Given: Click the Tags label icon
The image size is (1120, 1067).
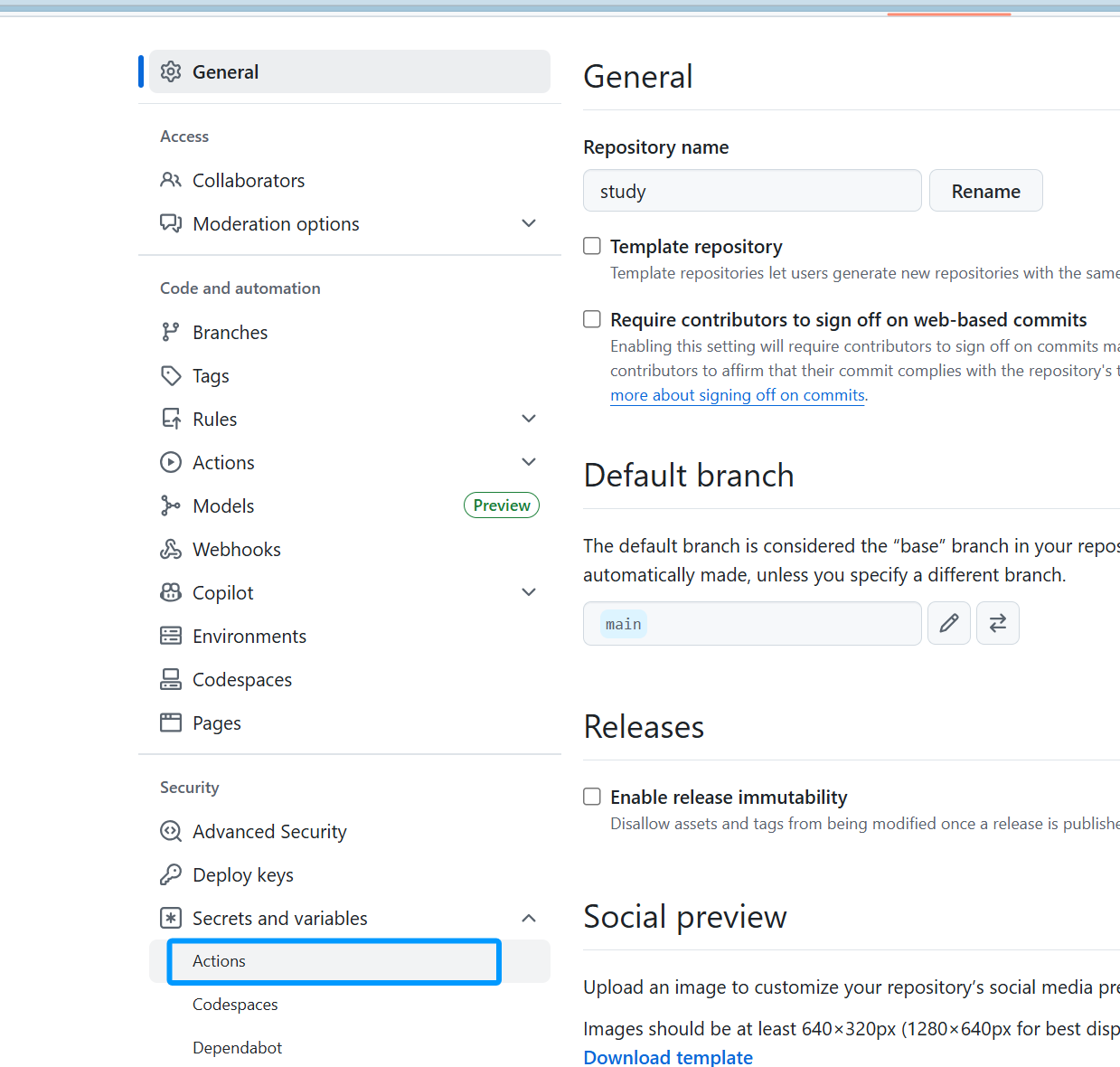Looking at the screenshot, I should [x=171, y=375].
